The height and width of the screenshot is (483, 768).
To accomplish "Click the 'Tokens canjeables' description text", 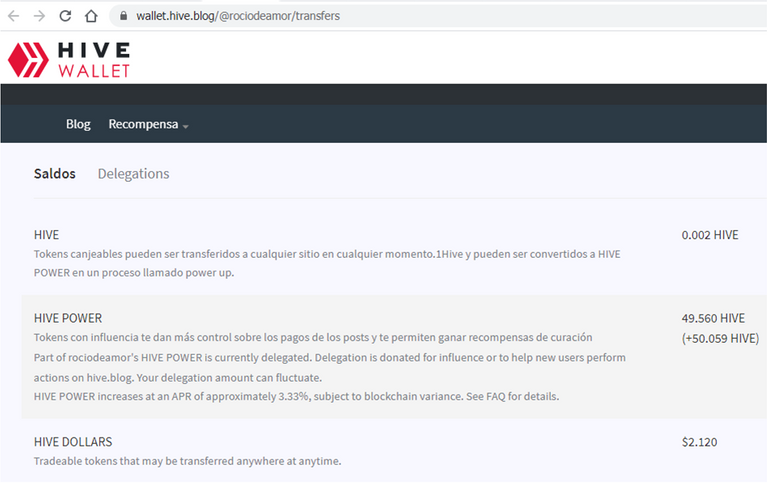I will click(327, 264).
